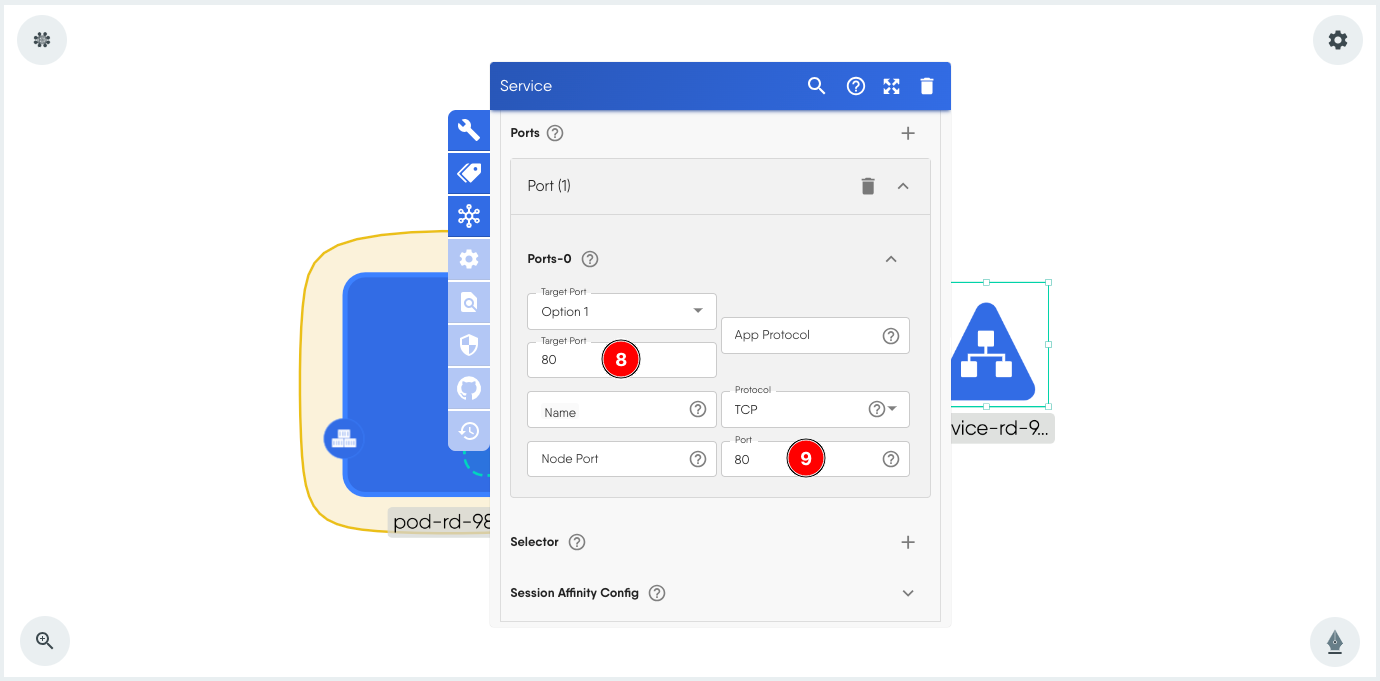Collapse the Ports-0 subsection

(891, 259)
